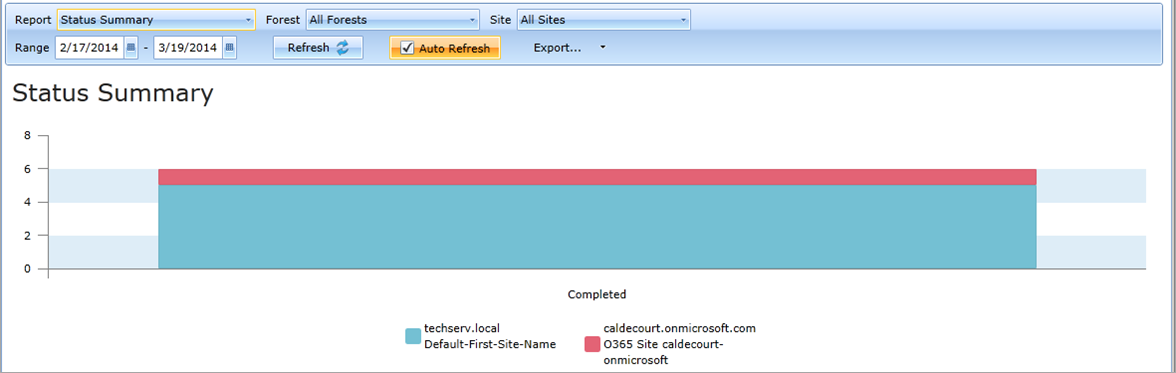This screenshot has height=373, width=1176.
Task: Click the red caldecourt.onmicrosoft.com legend swatch
Action: tap(592, 344)
